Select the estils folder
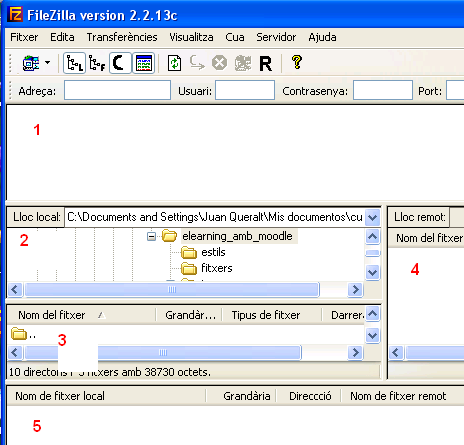Viewport: 464px width, 445px height. (213, 252)
